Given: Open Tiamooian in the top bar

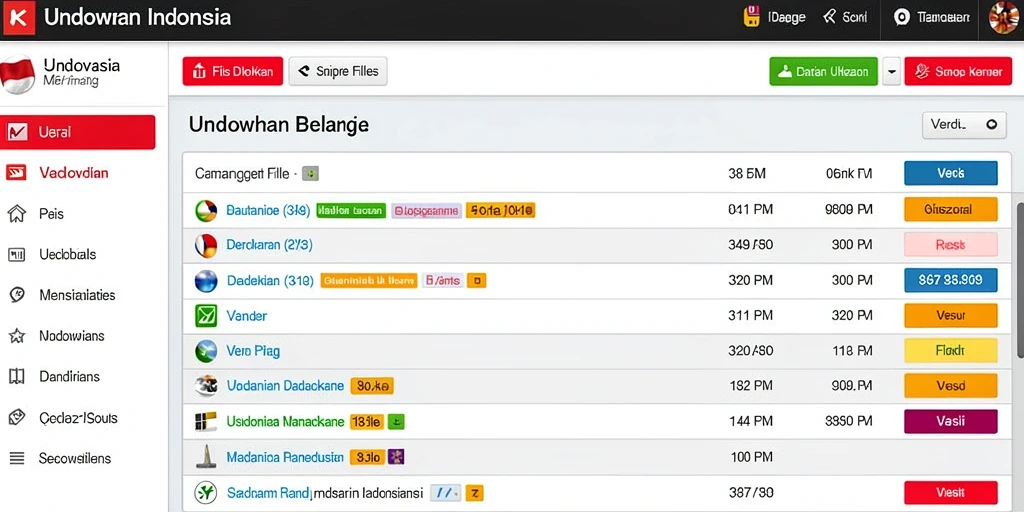Looking at the screenshot, I should [932, 18].
